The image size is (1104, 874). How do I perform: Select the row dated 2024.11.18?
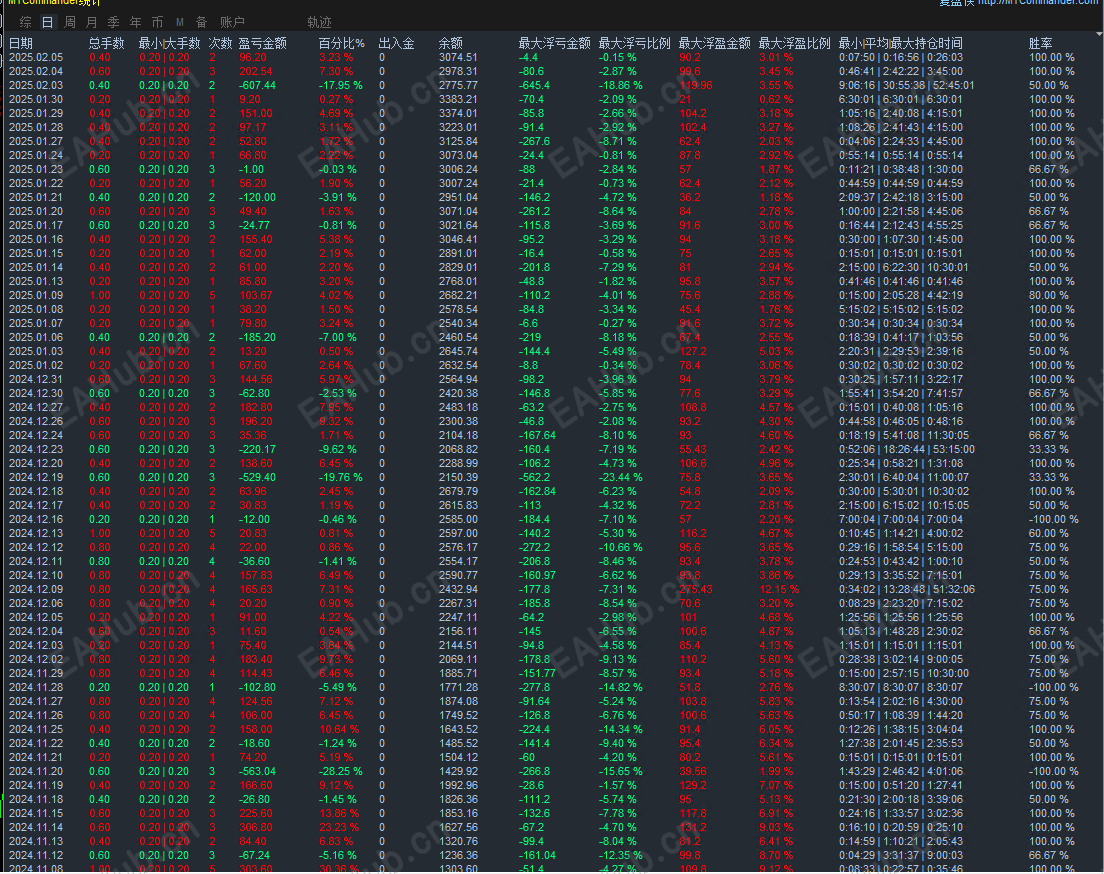[552, 799]
